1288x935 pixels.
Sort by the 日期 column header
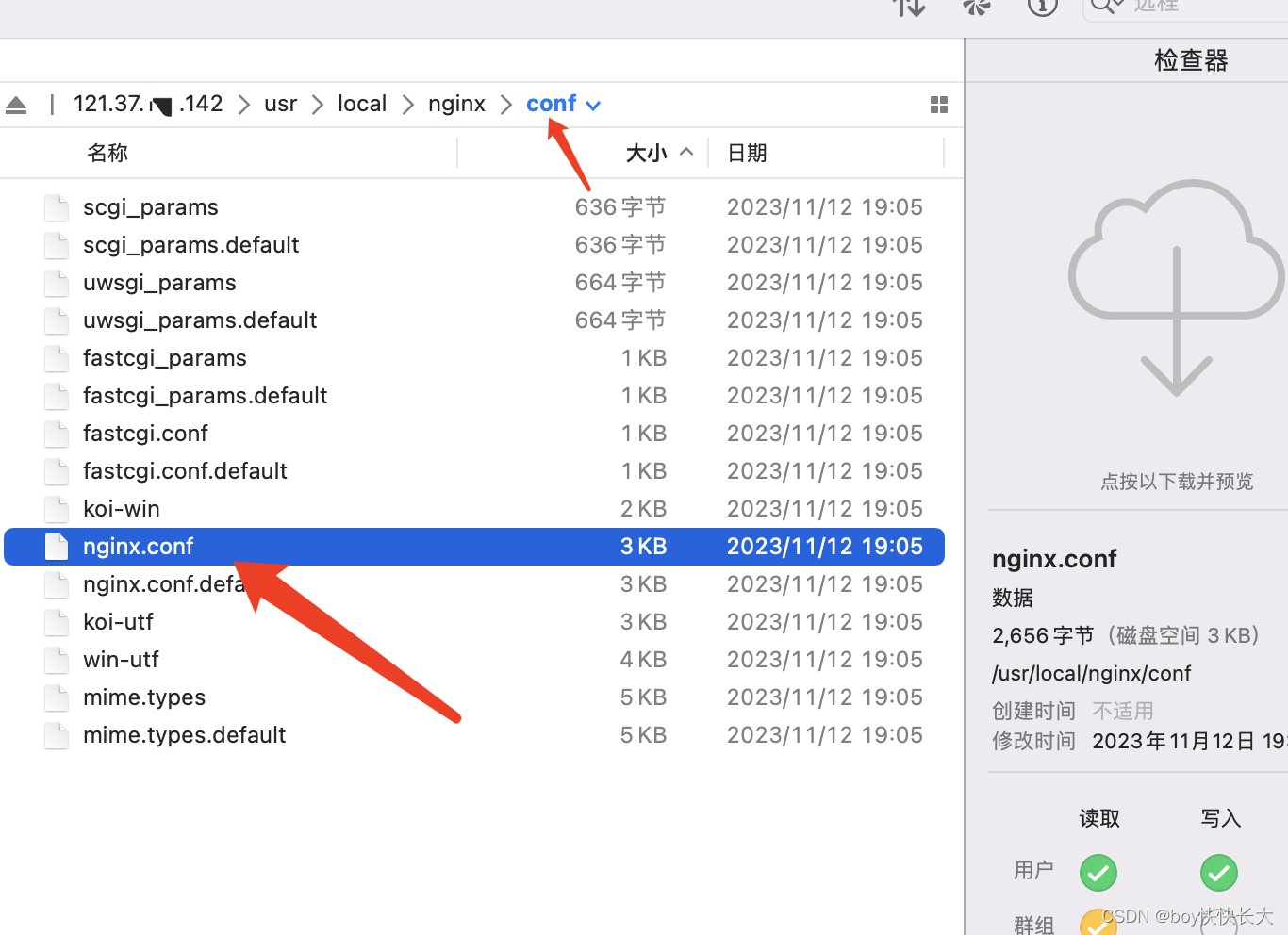pos(747,153)
